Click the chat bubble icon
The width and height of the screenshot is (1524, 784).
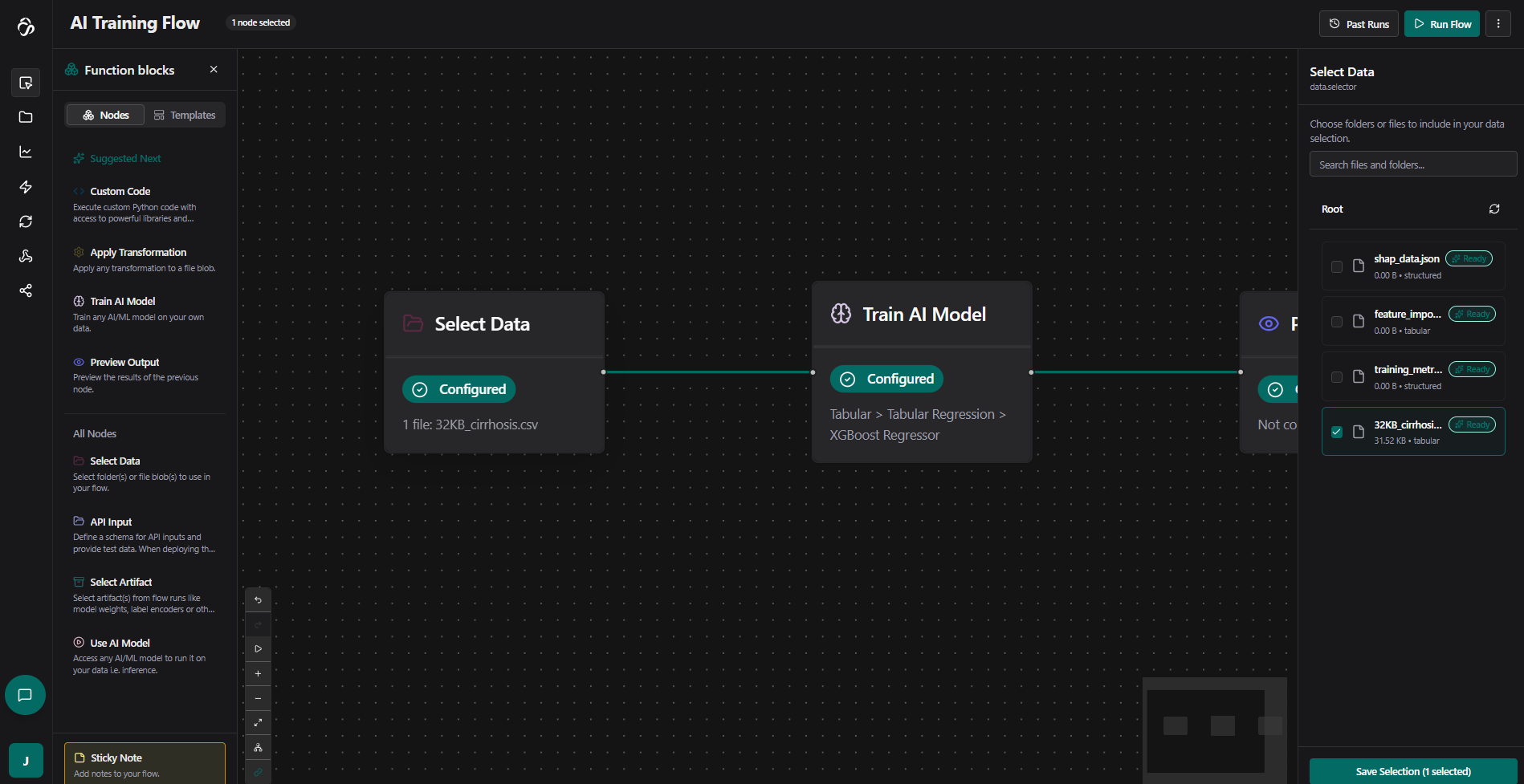(x=25, y=695)
